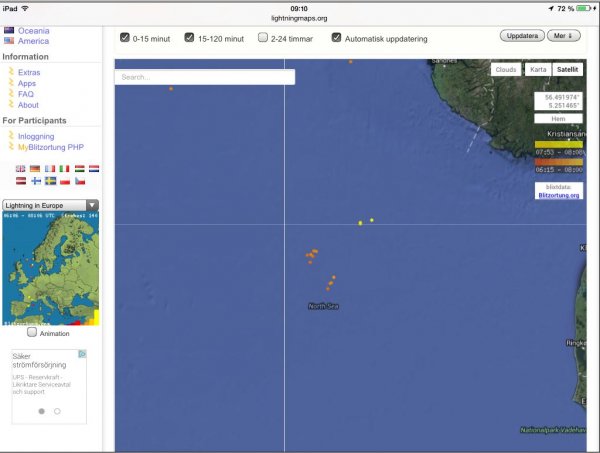The width and height of the screenshot is (600, 453).
Task: Click the map Search field
Action: coord(204,77)
